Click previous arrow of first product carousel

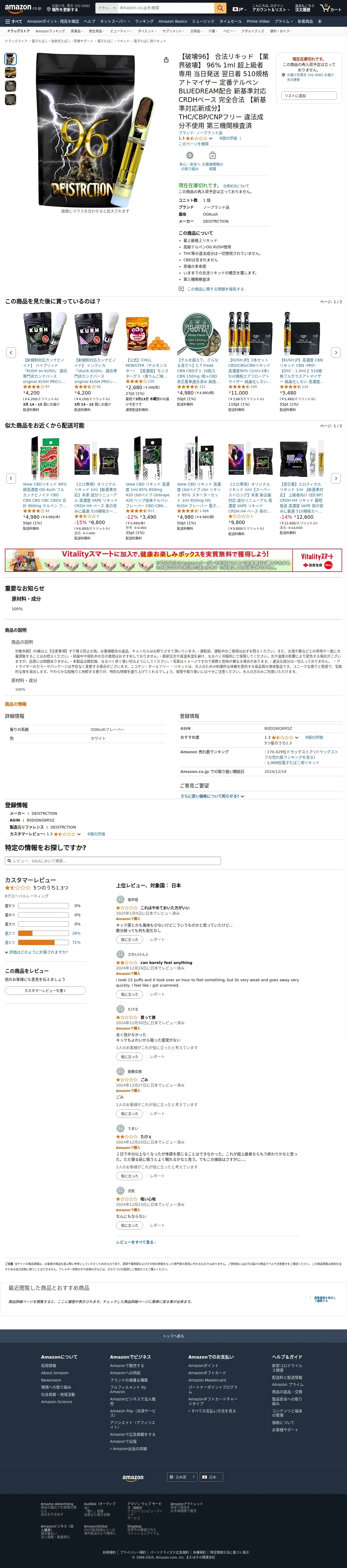click(11, 352)
